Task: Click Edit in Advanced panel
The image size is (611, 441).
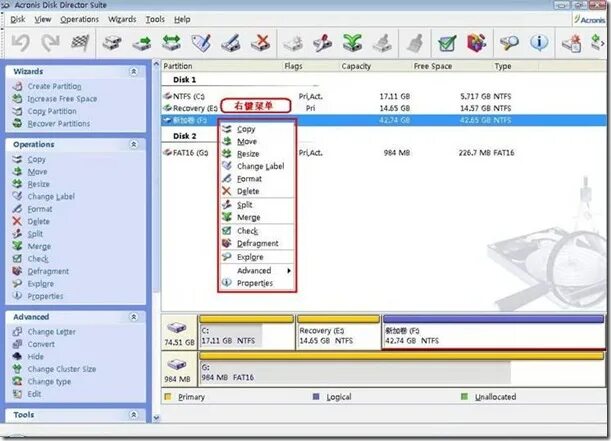Action: 34,394
